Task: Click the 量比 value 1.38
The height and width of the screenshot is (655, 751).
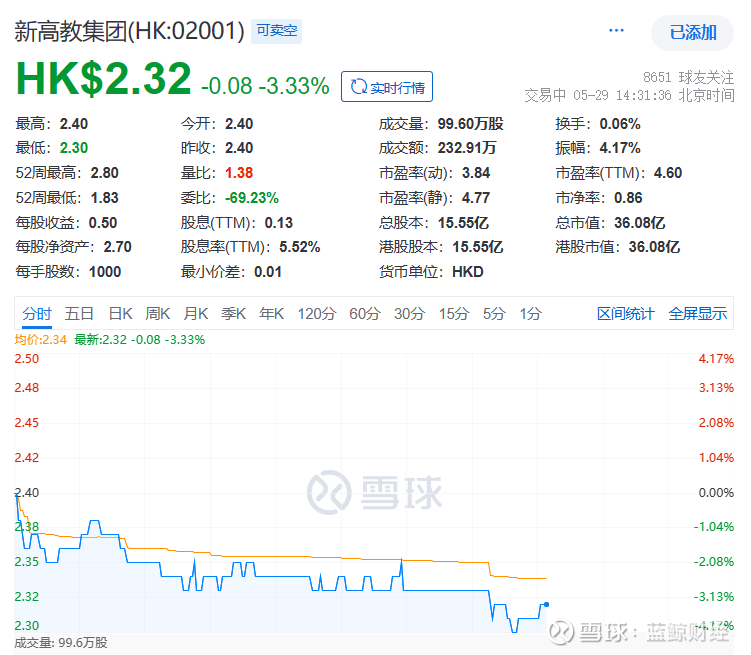Action: (x=239, y=173)
